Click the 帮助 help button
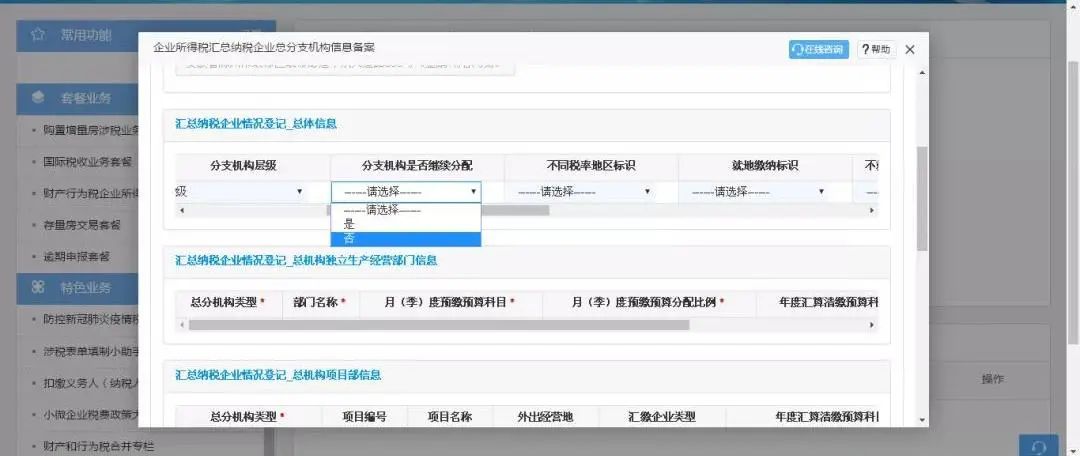The width and height of the screenshot is (1080, 456). click(x=876, y=49)
